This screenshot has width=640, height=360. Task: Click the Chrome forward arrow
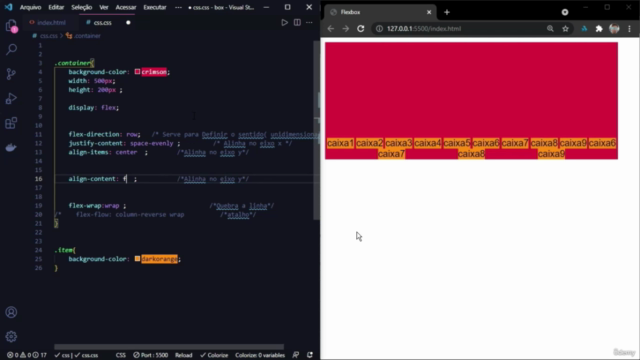pos(345,29)
